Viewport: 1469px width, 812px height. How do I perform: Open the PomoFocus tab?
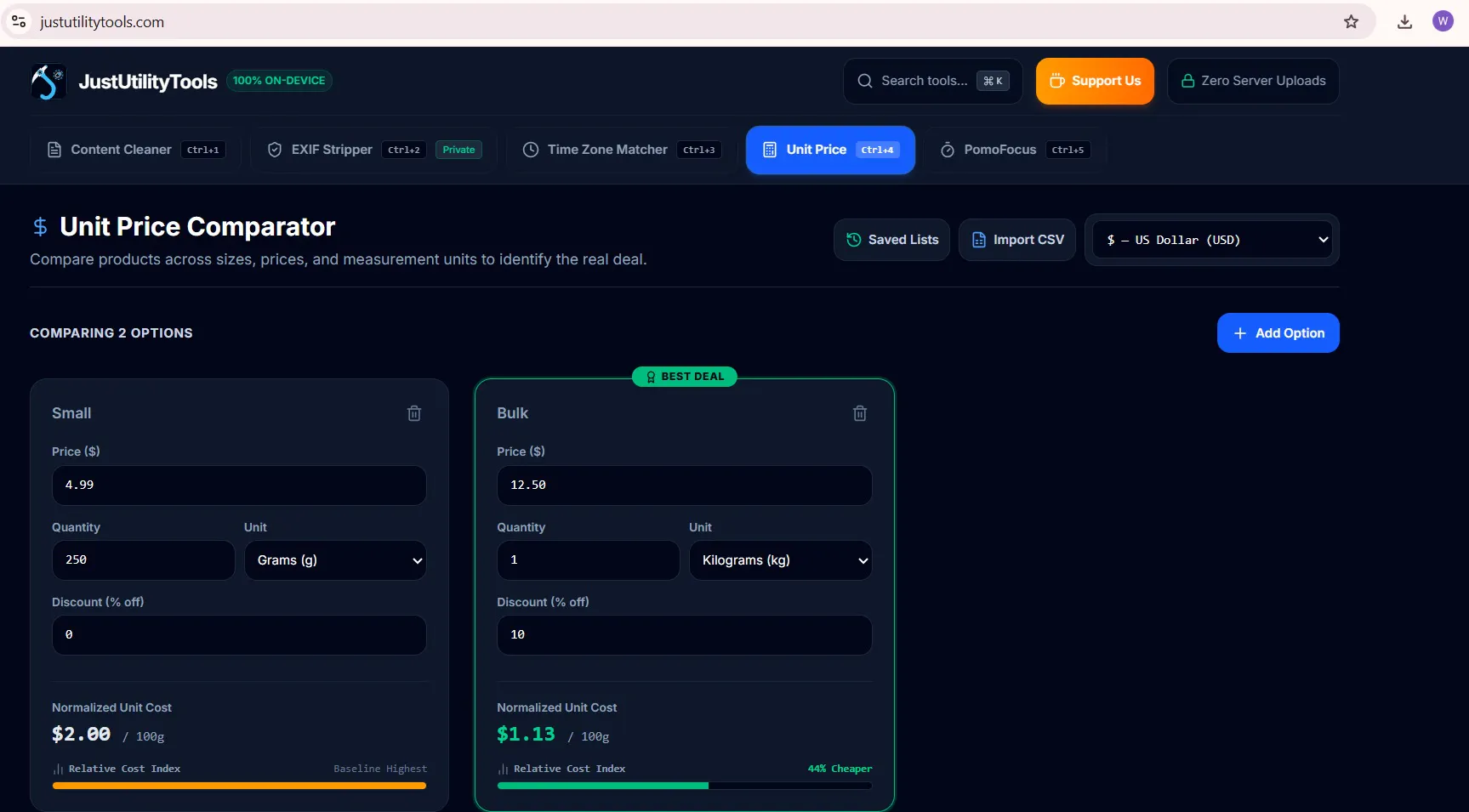(x=1014, y=150)
